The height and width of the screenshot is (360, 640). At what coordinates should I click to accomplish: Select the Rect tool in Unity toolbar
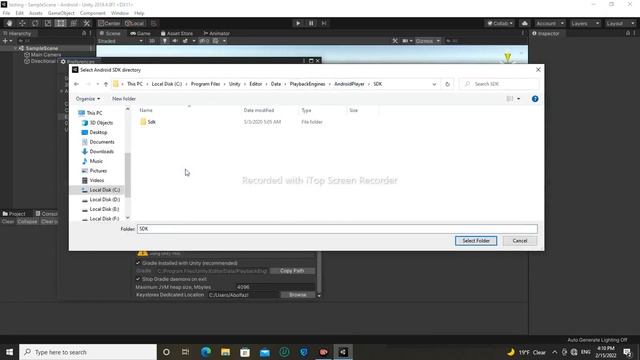tap(60, 23)
